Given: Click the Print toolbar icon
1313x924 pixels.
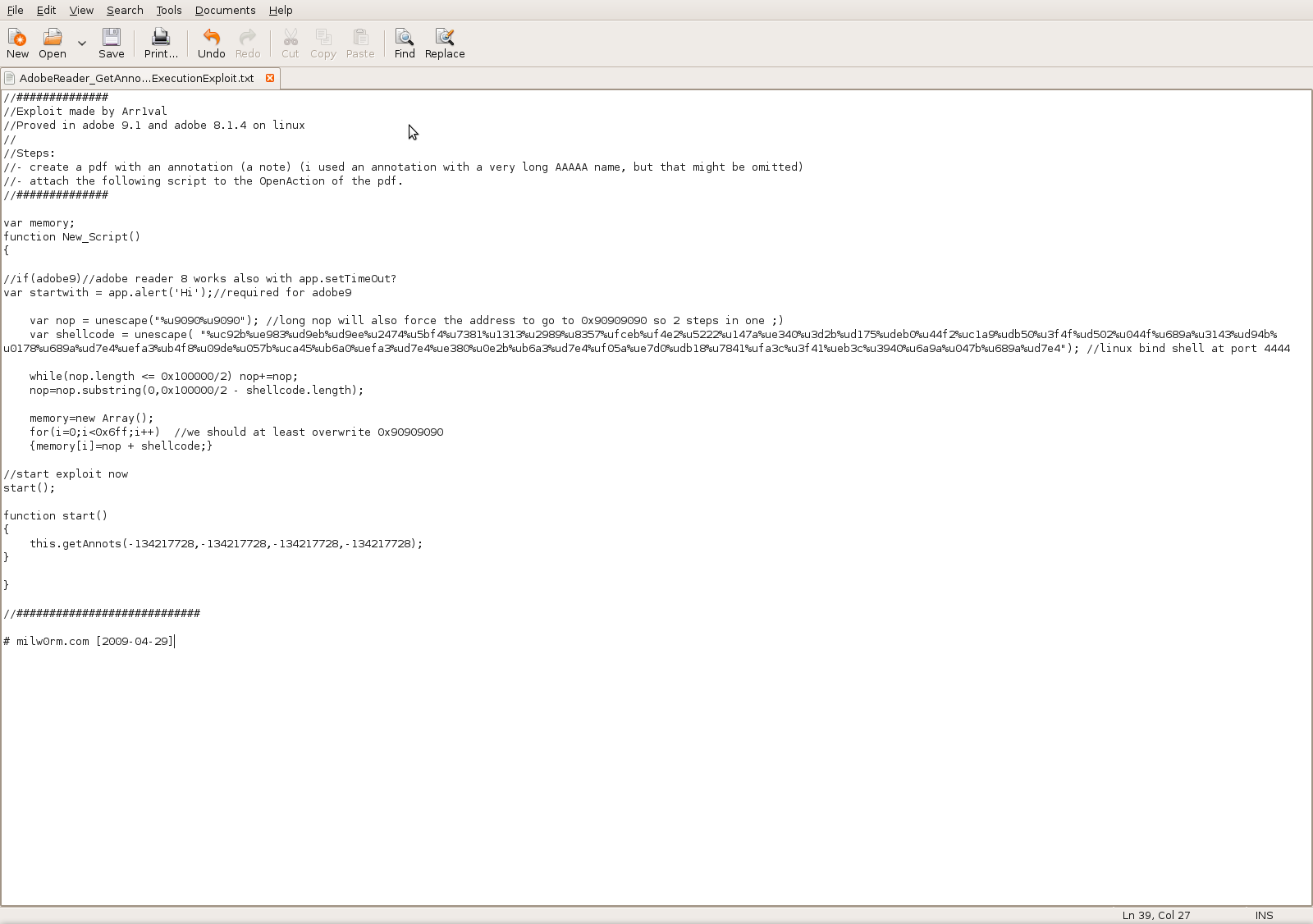Looking at the screenshot, I should pyautogui.click(x=161, y=43).
